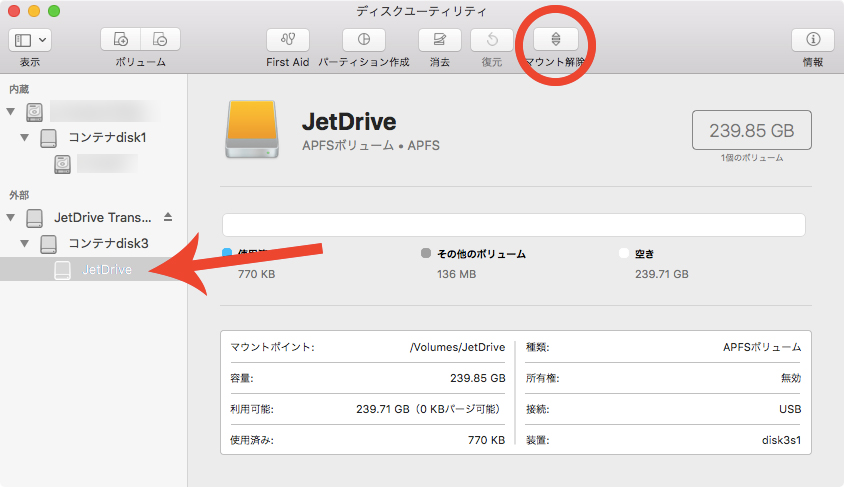Click the 内蔵 section header
844x487 pixels.
19,89
